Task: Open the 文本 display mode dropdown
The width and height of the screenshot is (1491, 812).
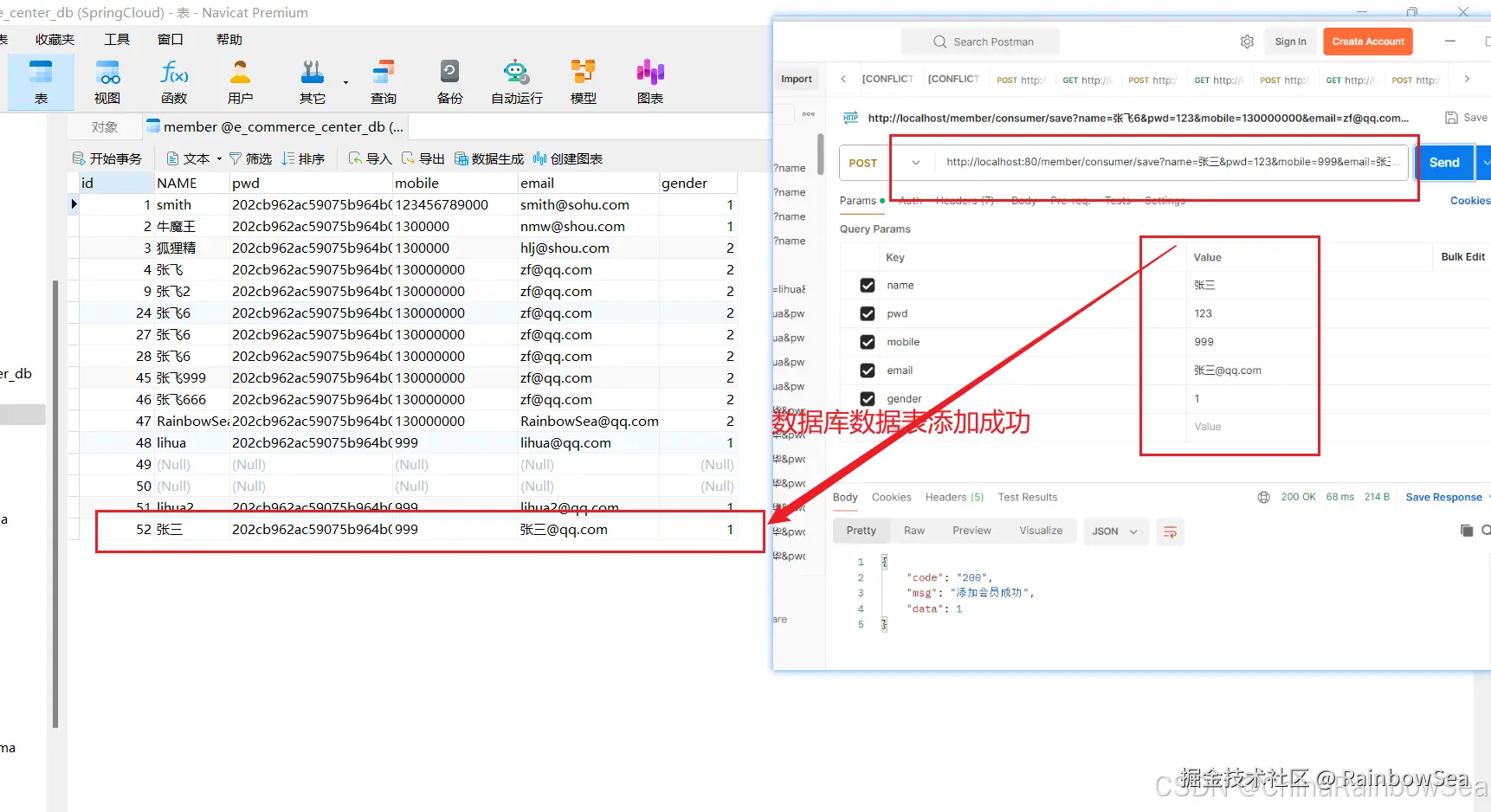Action: tap(195, 158)
